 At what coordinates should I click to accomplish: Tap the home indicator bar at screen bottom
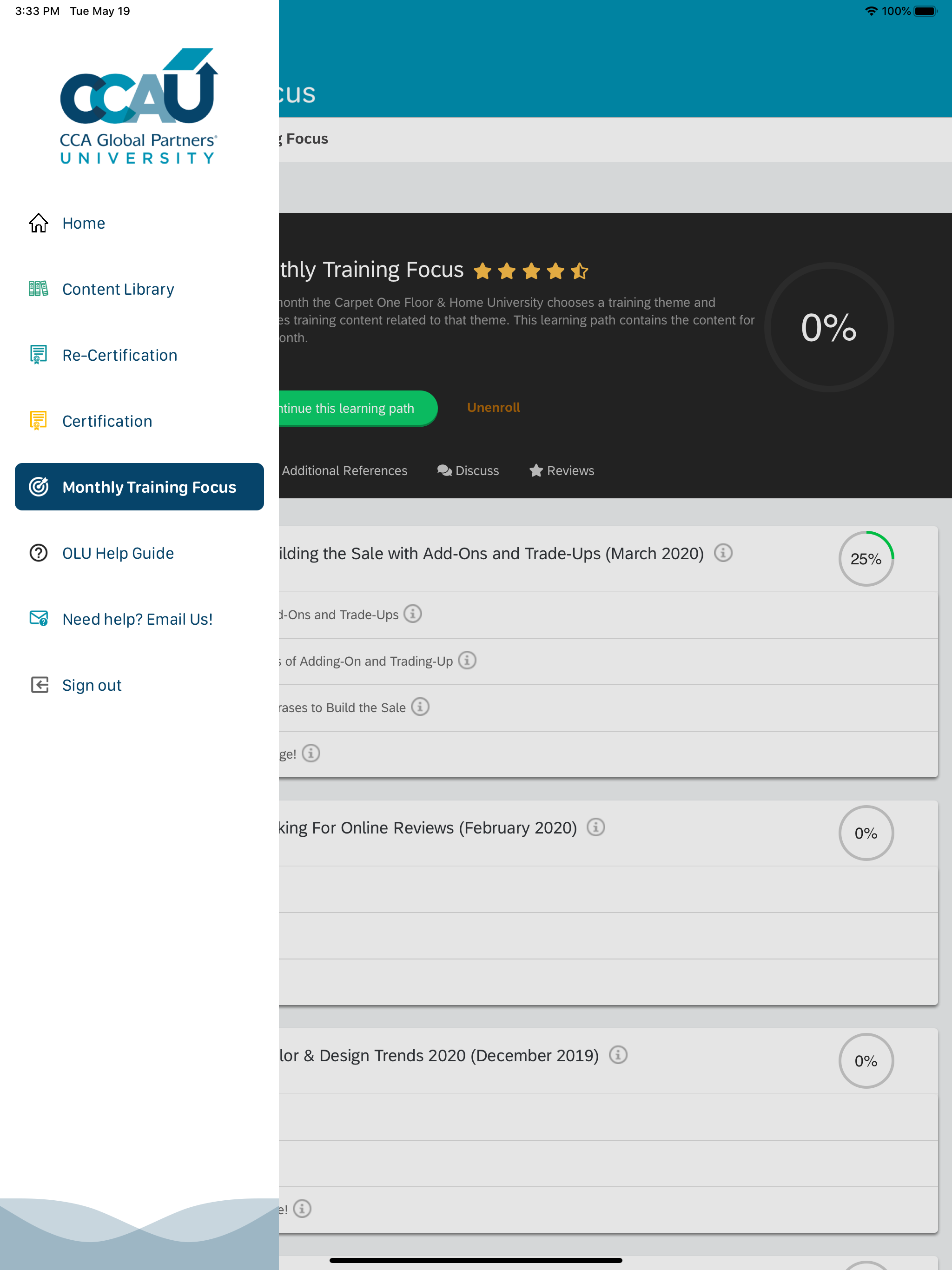(476, 1260)
